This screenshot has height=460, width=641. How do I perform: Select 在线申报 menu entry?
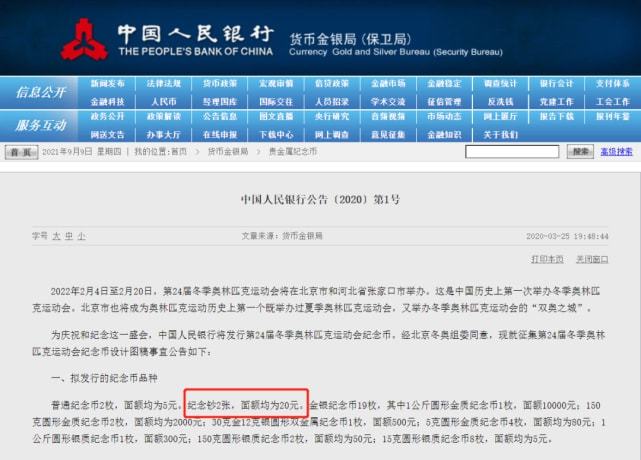(220, 135)
